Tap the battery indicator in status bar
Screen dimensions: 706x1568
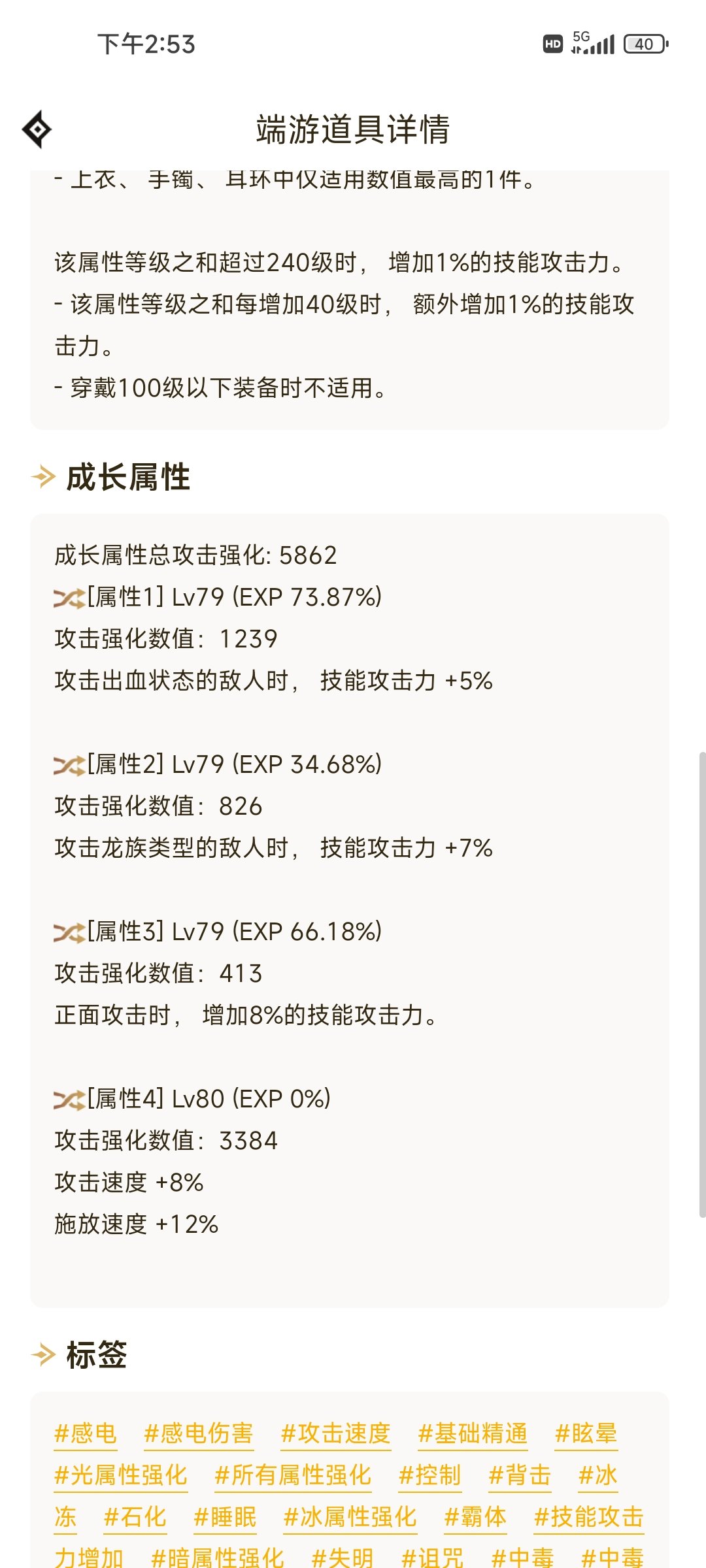pos(646,44)
